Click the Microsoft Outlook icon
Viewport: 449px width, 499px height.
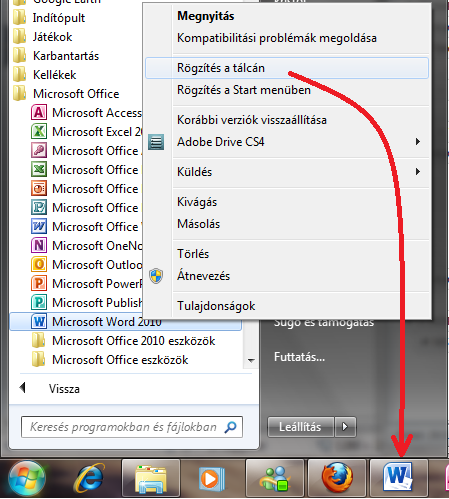pos(39,264)
